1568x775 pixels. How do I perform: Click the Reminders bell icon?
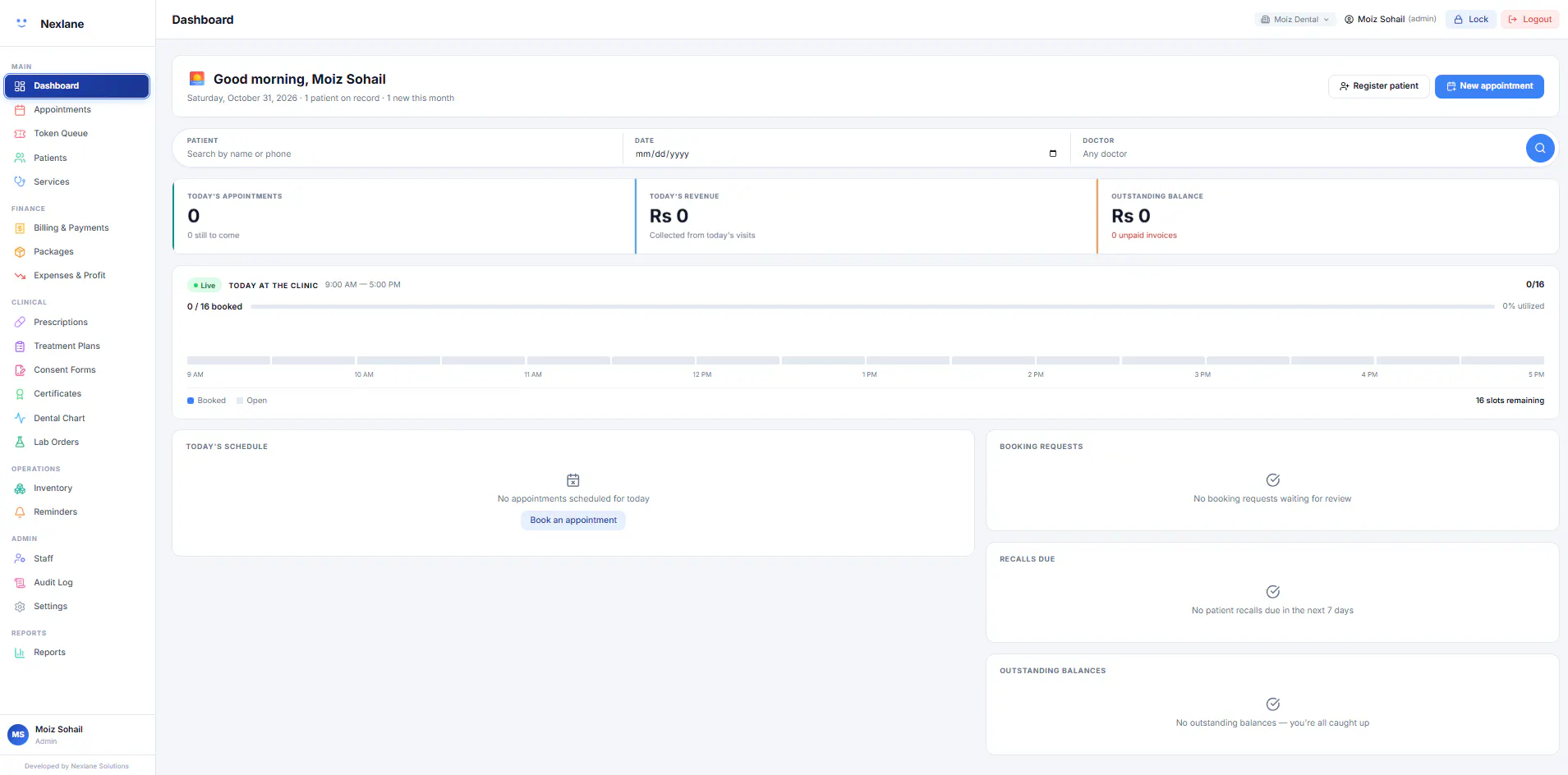click(20, 512)
